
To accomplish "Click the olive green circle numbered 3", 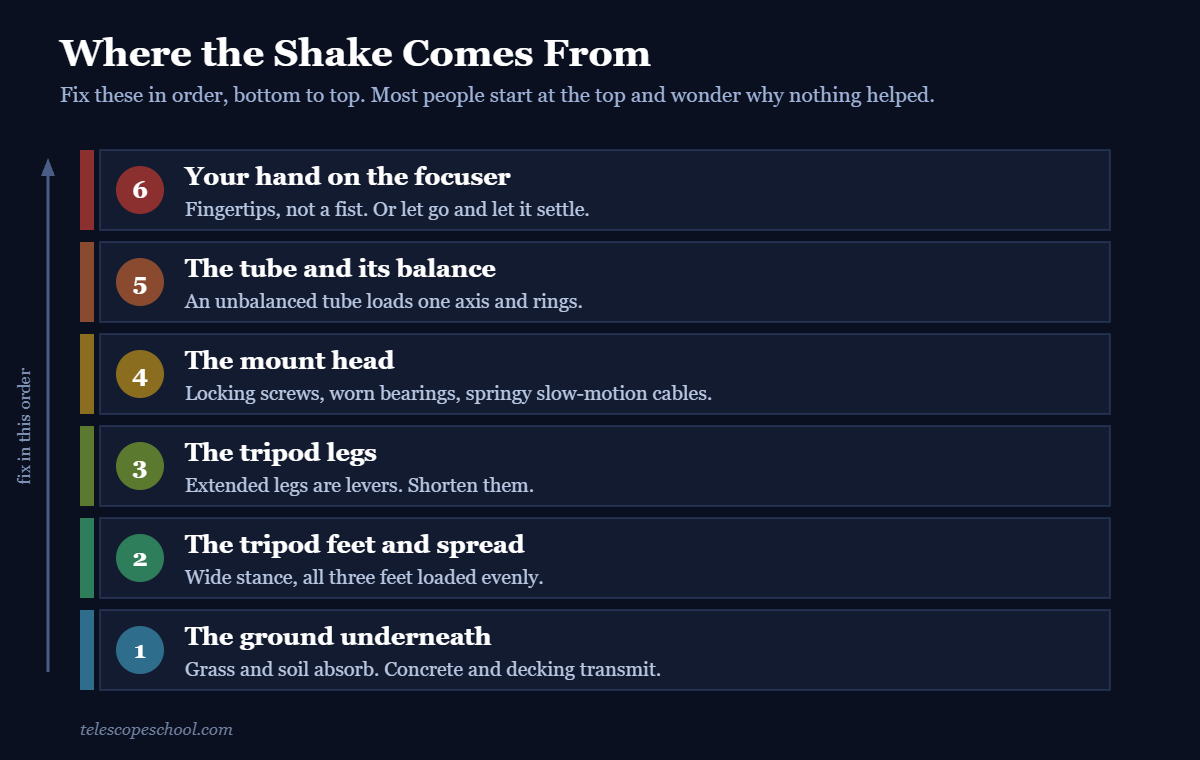I will 140,466.
